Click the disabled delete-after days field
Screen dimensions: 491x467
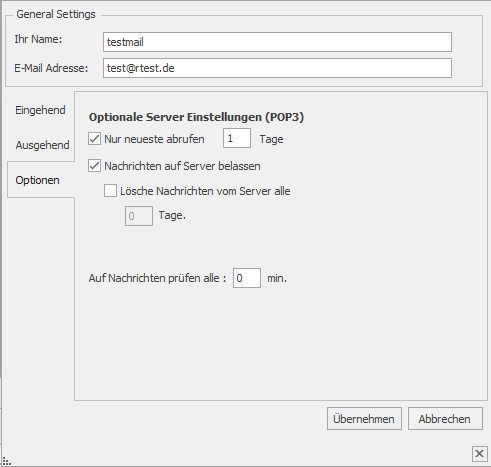139,216
